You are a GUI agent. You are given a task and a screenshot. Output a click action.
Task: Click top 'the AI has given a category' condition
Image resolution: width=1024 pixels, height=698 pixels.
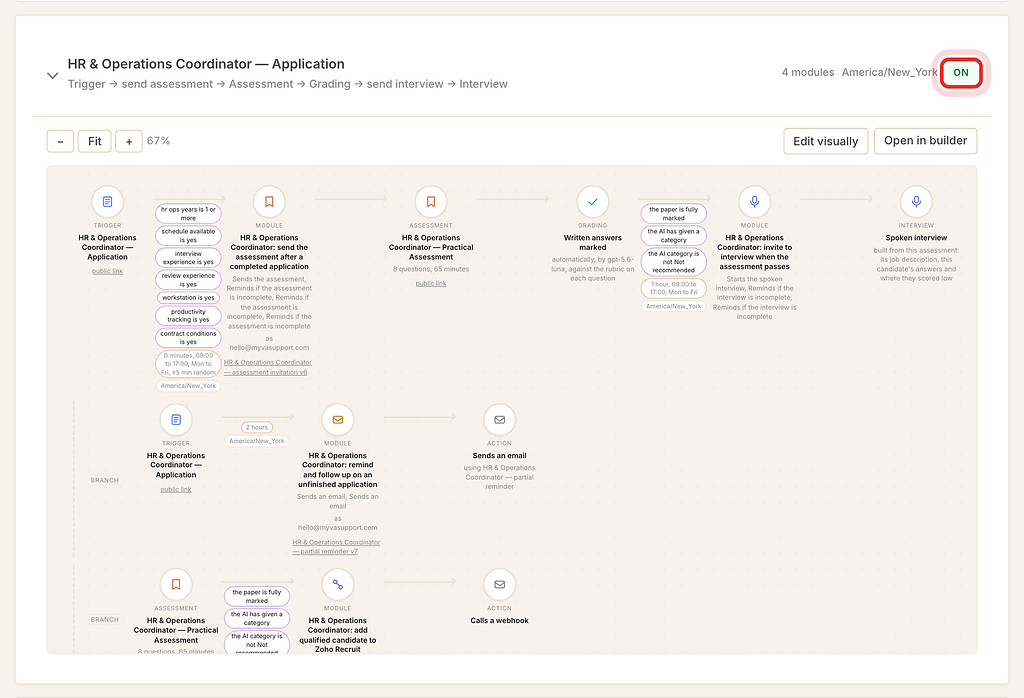[673, 236]
